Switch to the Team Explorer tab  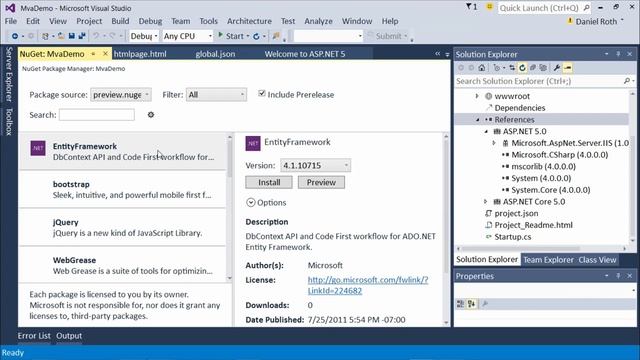coord(548,260)
